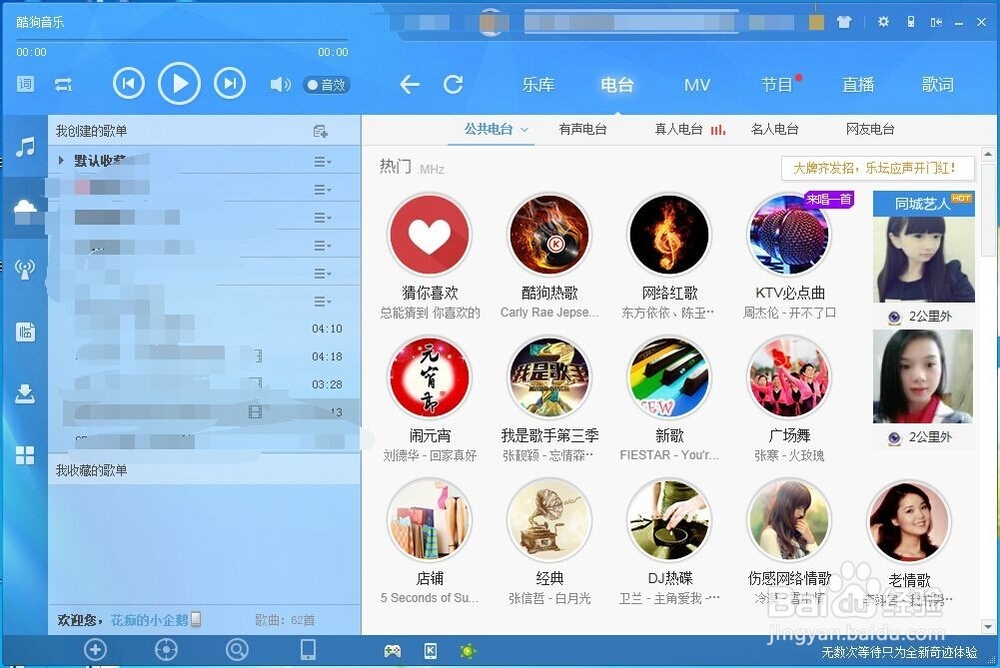Create new playlist icon next to 我创建的歌单

pyautogui.click(x=320, y=131)
